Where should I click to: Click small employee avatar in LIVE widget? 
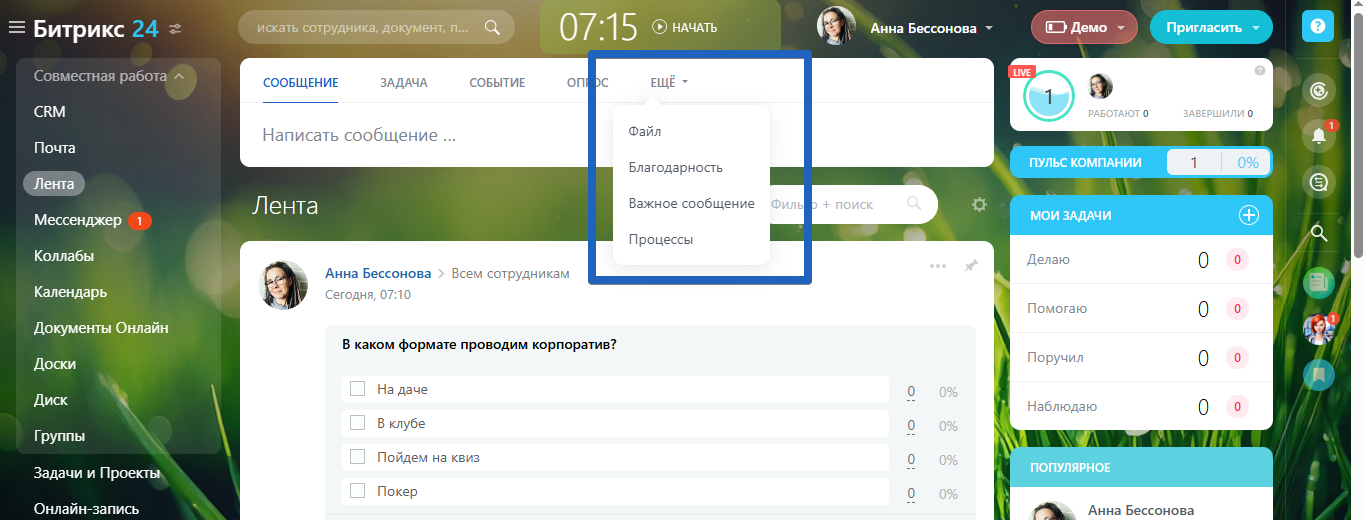click(x=1100, y=86)
